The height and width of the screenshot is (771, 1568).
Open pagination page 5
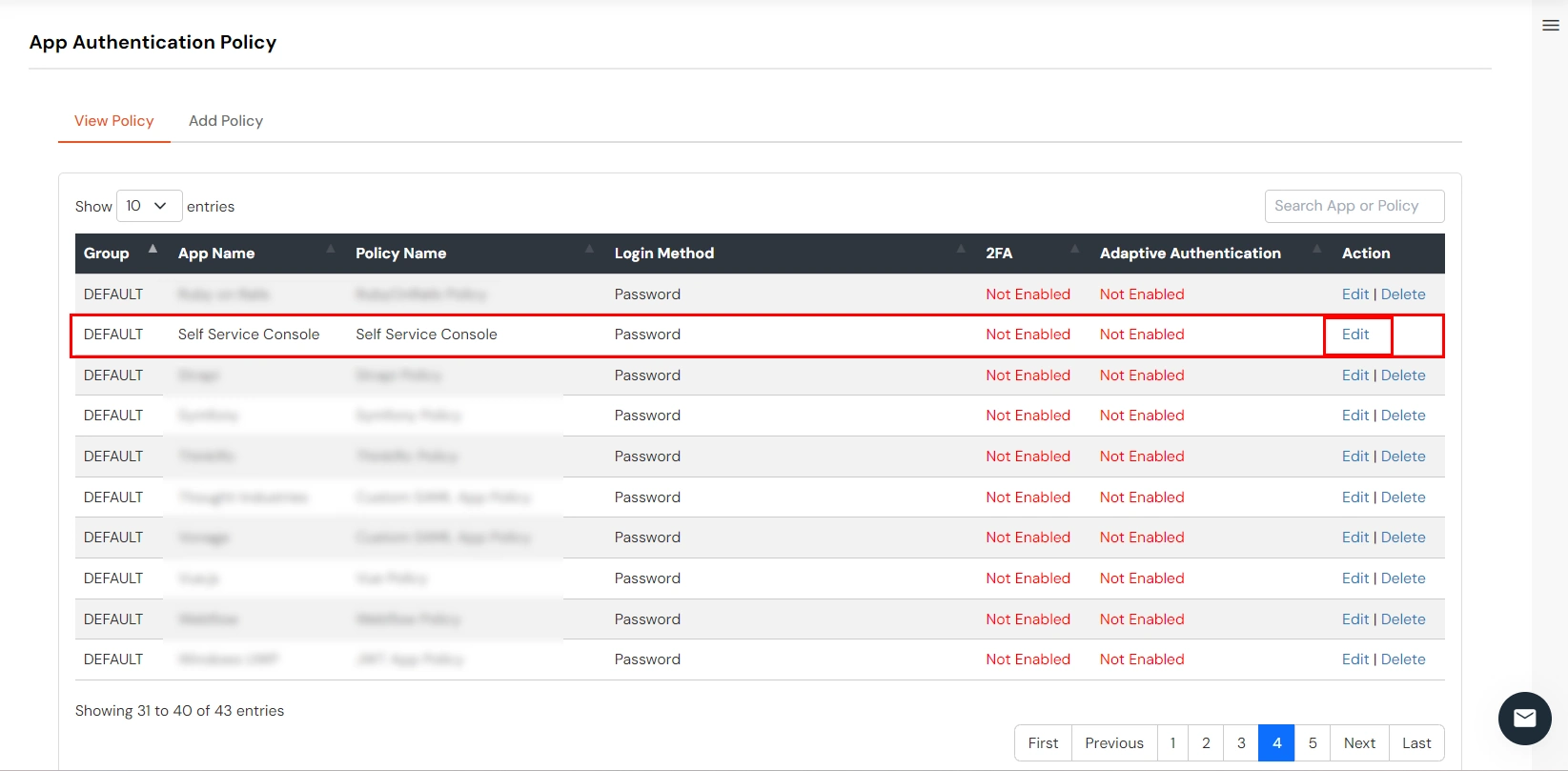(x=1313, y=743)
